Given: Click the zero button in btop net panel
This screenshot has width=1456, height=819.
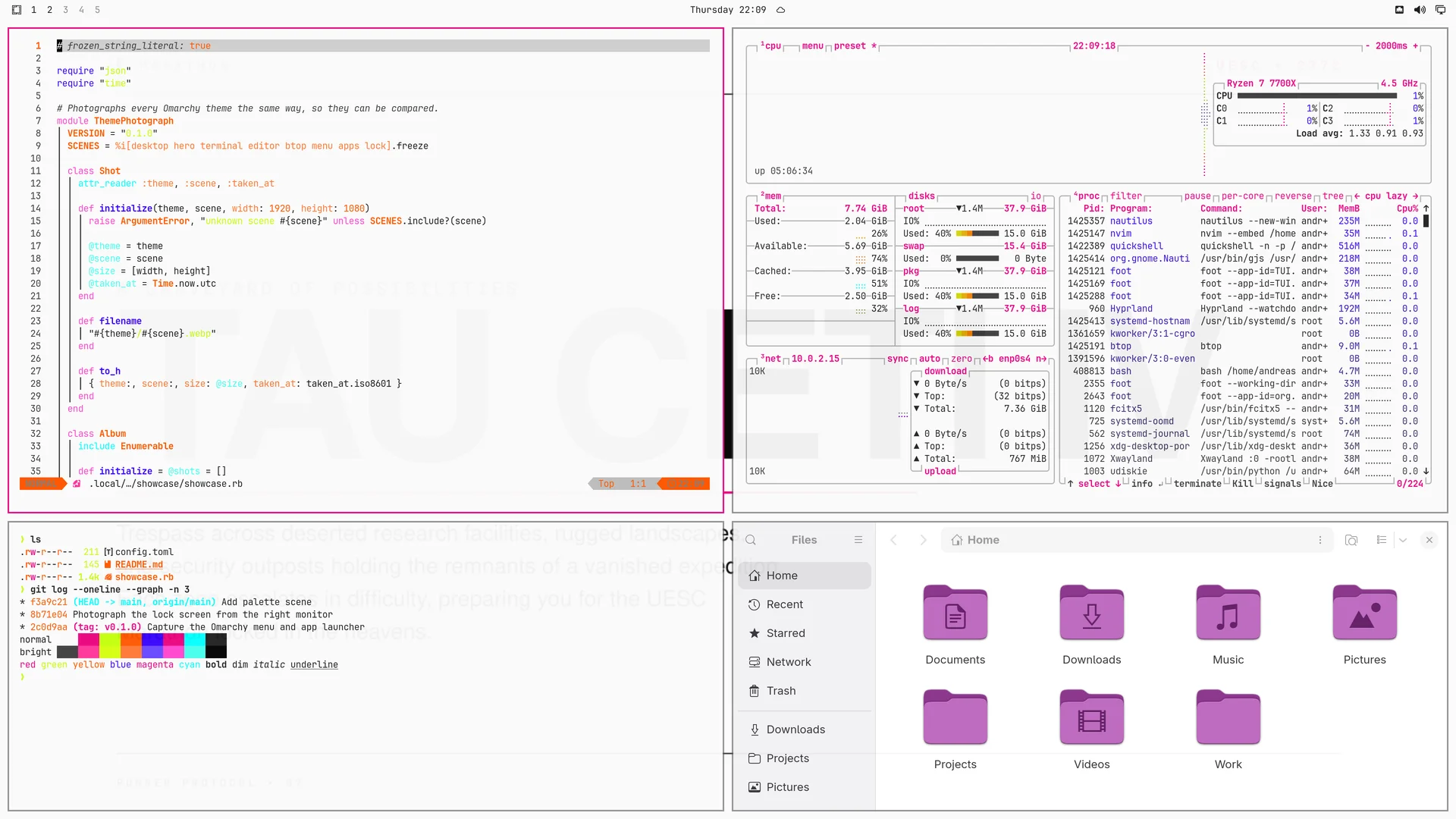Looking at the screenshot, I should [961, 359].
